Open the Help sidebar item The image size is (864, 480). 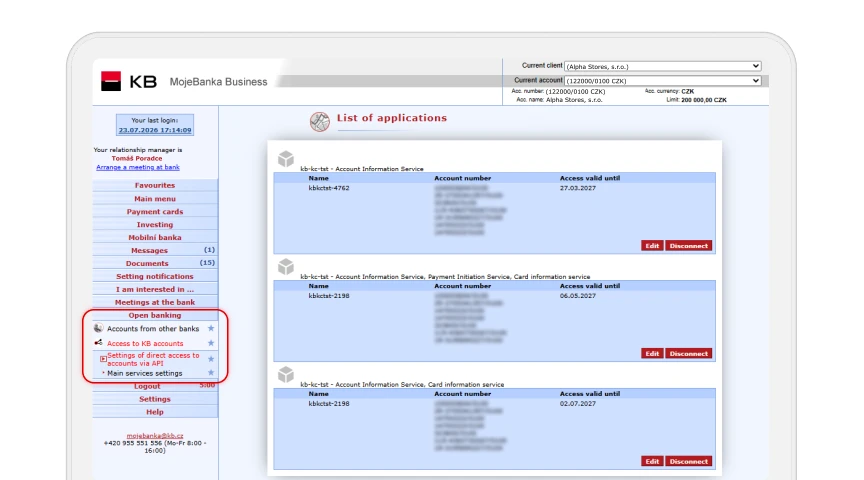pyautogui.click(x=155, y=412)
